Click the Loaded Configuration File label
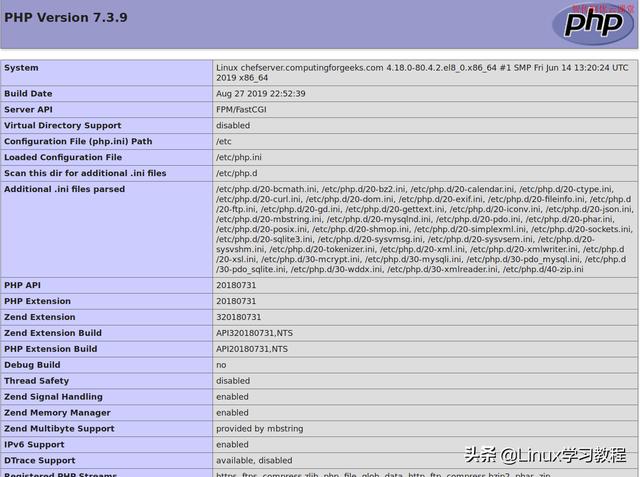The height and width of the screenshot is (477, 640). tap(63, 157)
